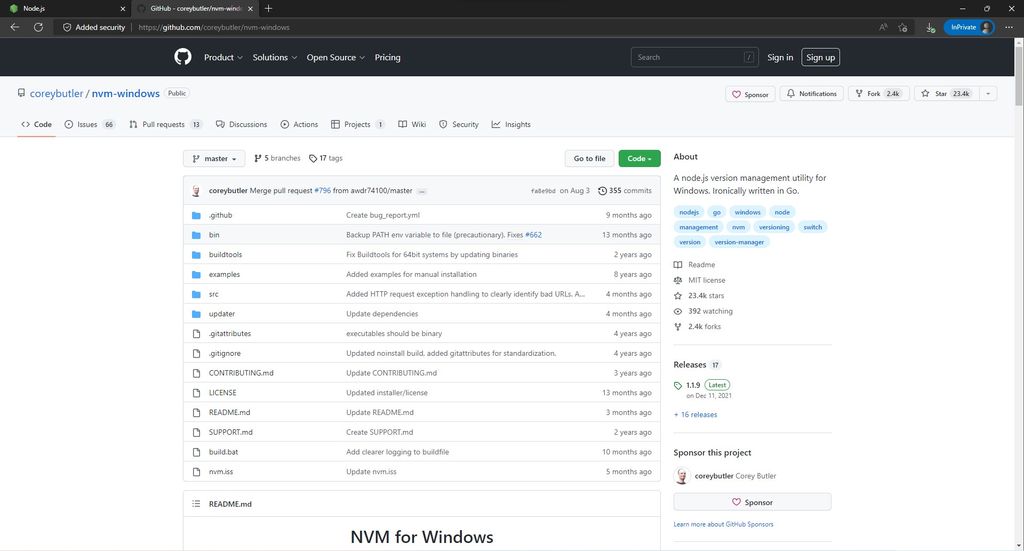The height and width of the screenshot is (551, 1024).
Task: Open the updater folder
Action: (x=221, y=313)
